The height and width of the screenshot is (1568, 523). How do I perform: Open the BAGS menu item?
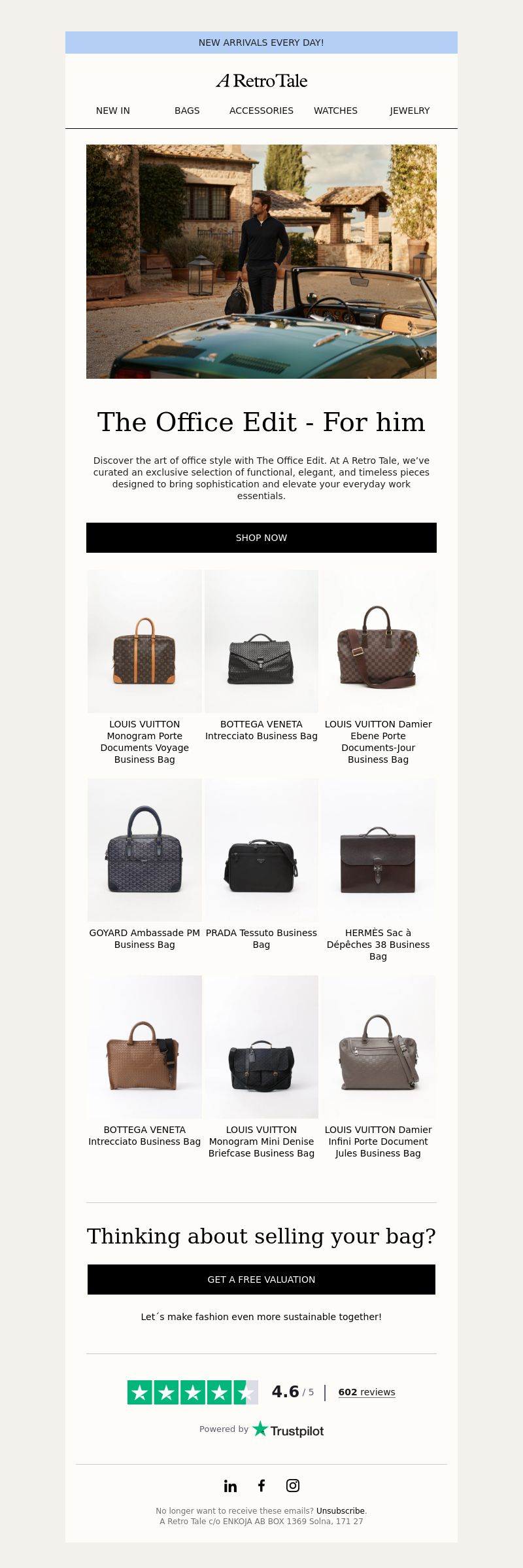click(187, 111)
